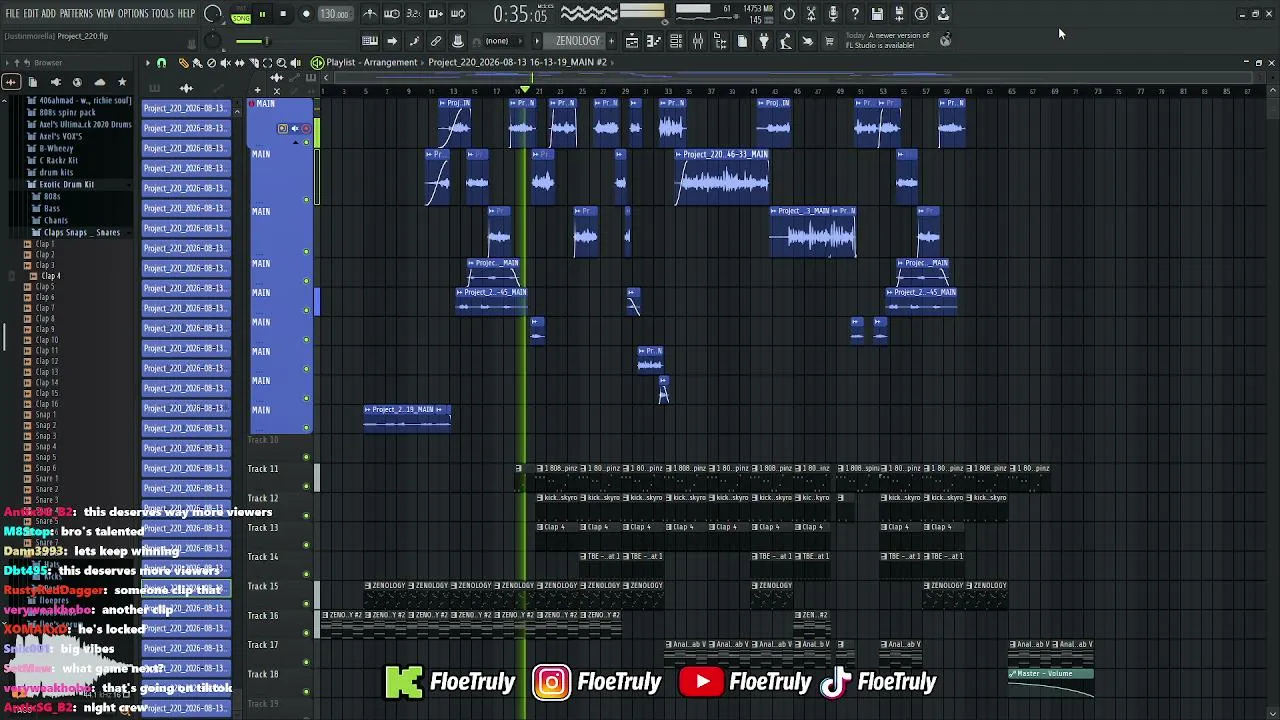Click the export download arrow icon

(x=943, y=14)
